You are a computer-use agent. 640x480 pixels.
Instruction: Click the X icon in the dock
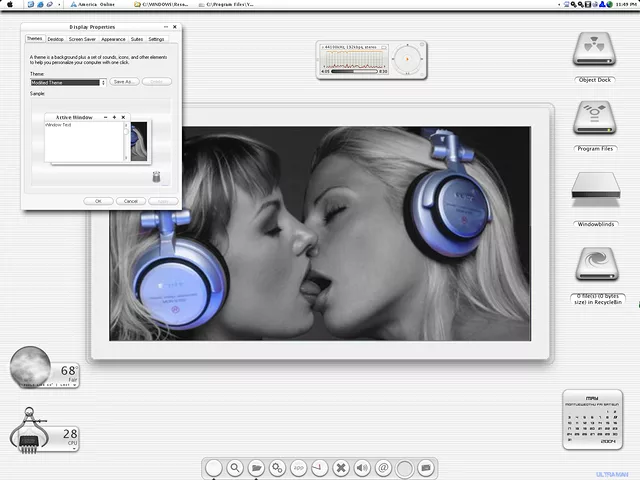[341, 467]
